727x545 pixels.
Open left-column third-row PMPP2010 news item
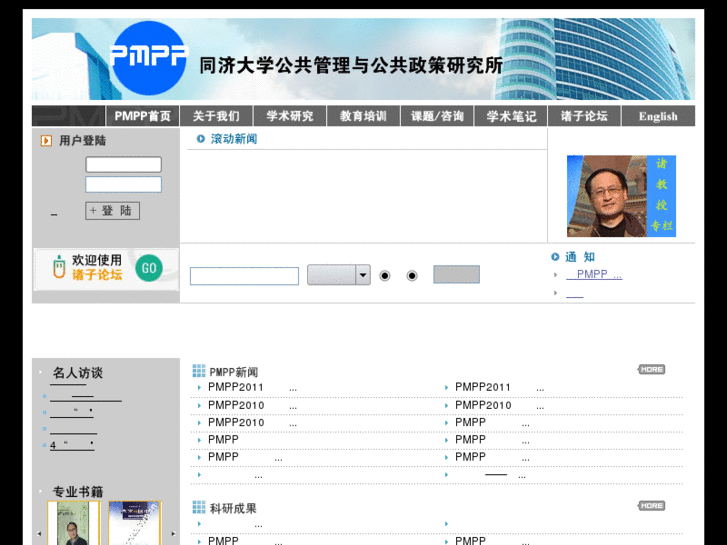click(x=252, y=423)
